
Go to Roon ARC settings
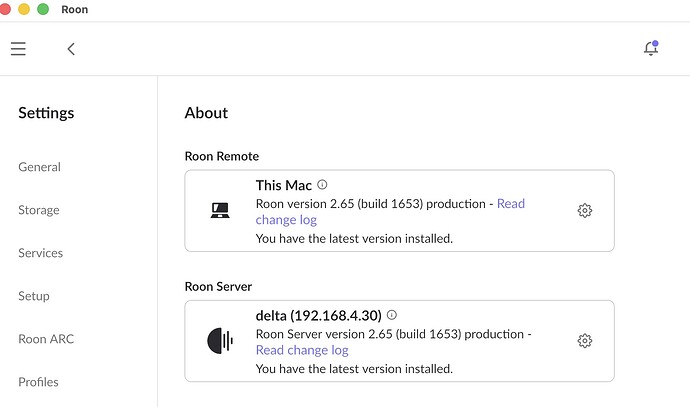click(x=46, y=339)
